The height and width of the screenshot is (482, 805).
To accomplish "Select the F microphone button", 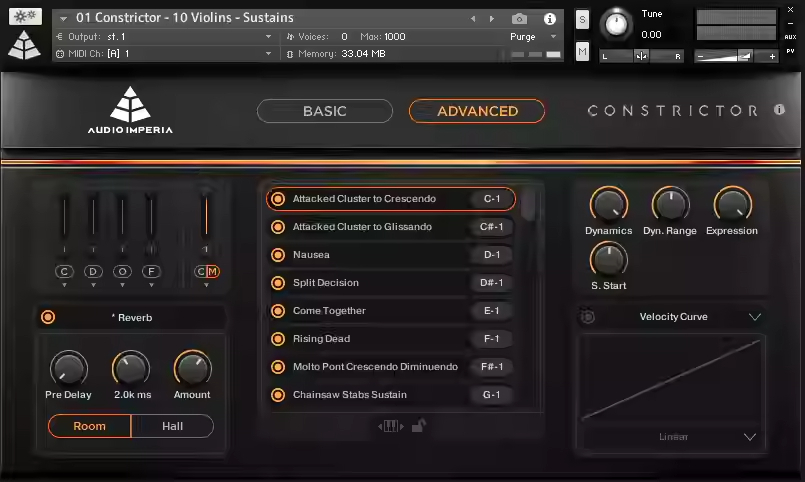I will [151, 272].
